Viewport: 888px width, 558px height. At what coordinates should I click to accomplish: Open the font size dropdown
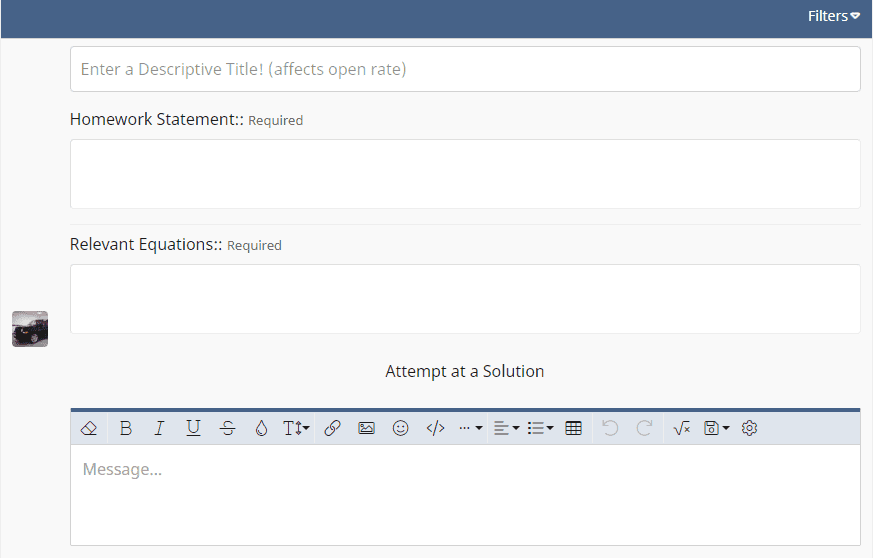pos(296,428)
